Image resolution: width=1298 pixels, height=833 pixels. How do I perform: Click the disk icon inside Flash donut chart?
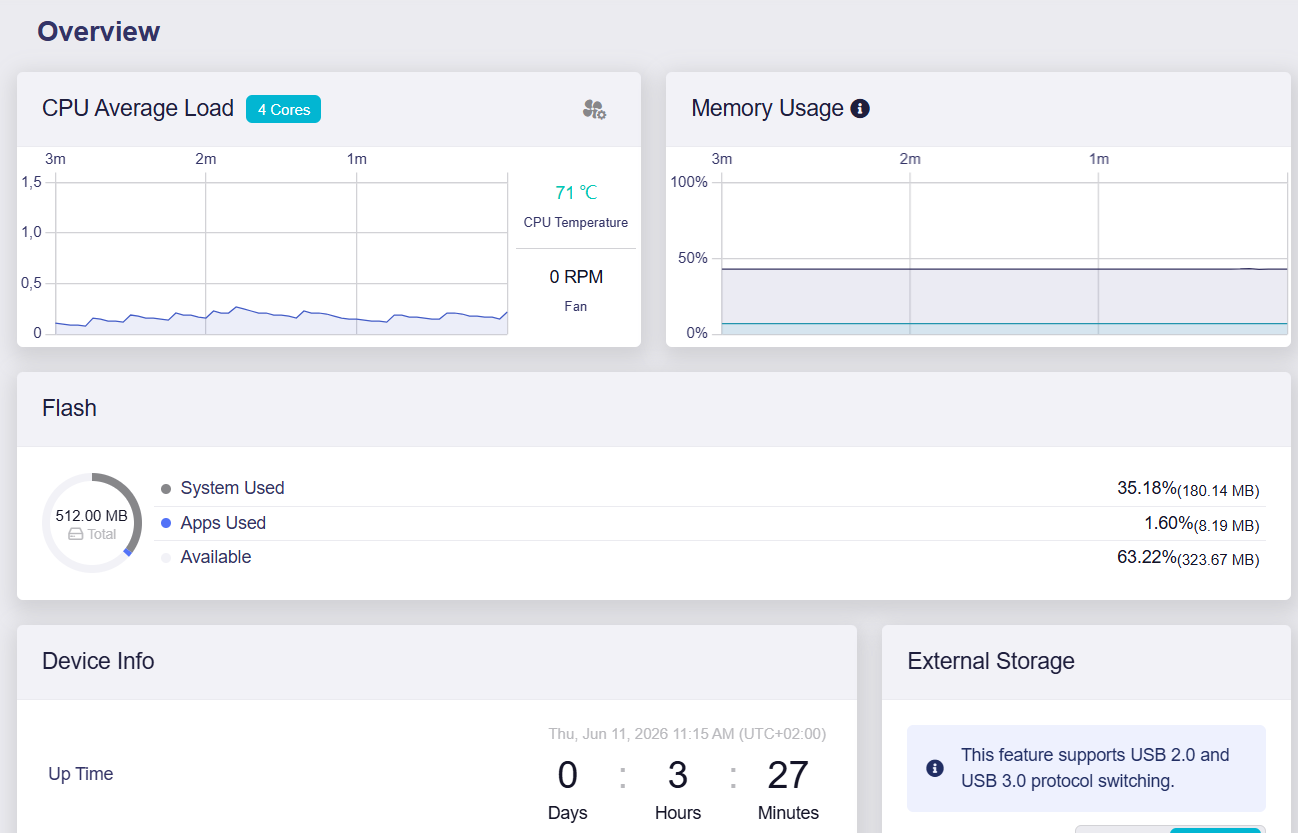(75, 534)
